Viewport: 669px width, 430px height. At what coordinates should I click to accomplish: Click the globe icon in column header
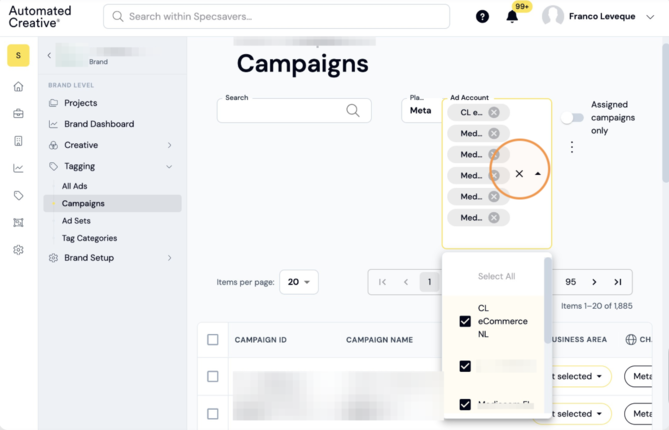click(x=631, y=340)
